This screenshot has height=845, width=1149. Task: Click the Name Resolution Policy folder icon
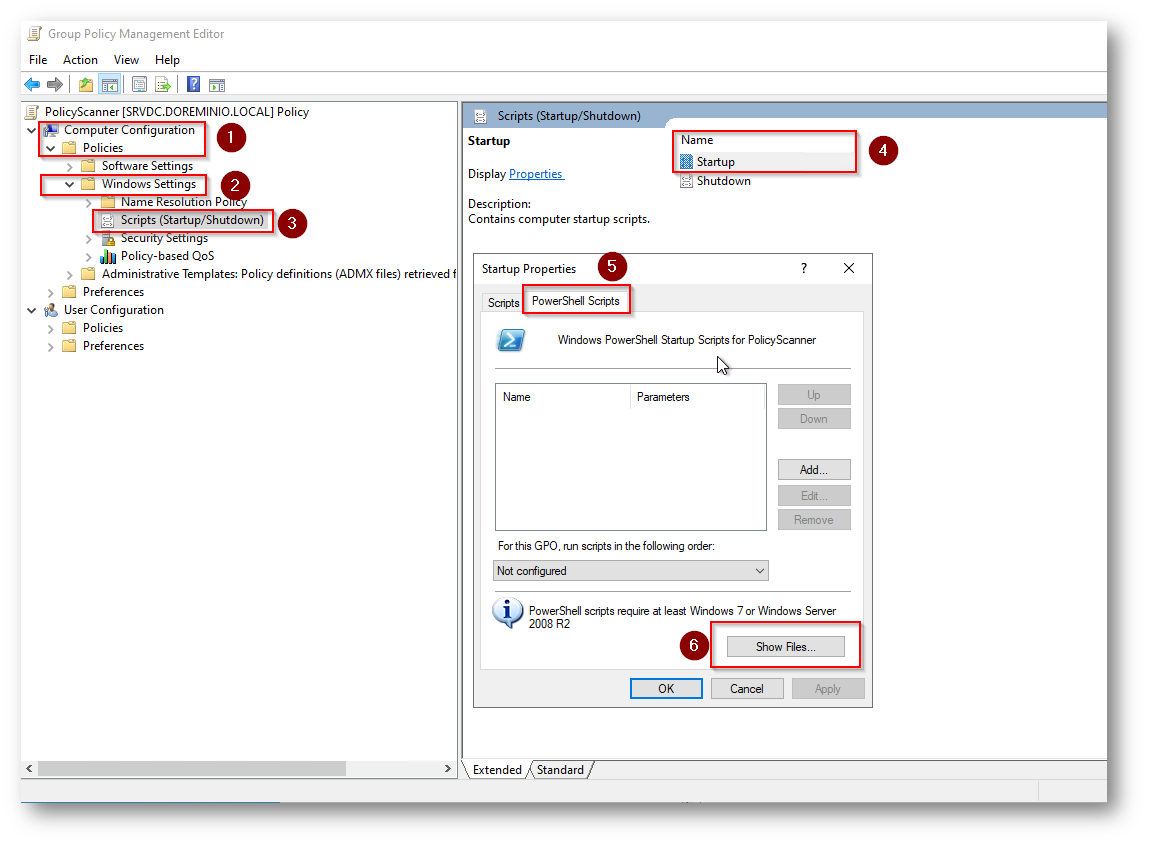tap(108, 202)
